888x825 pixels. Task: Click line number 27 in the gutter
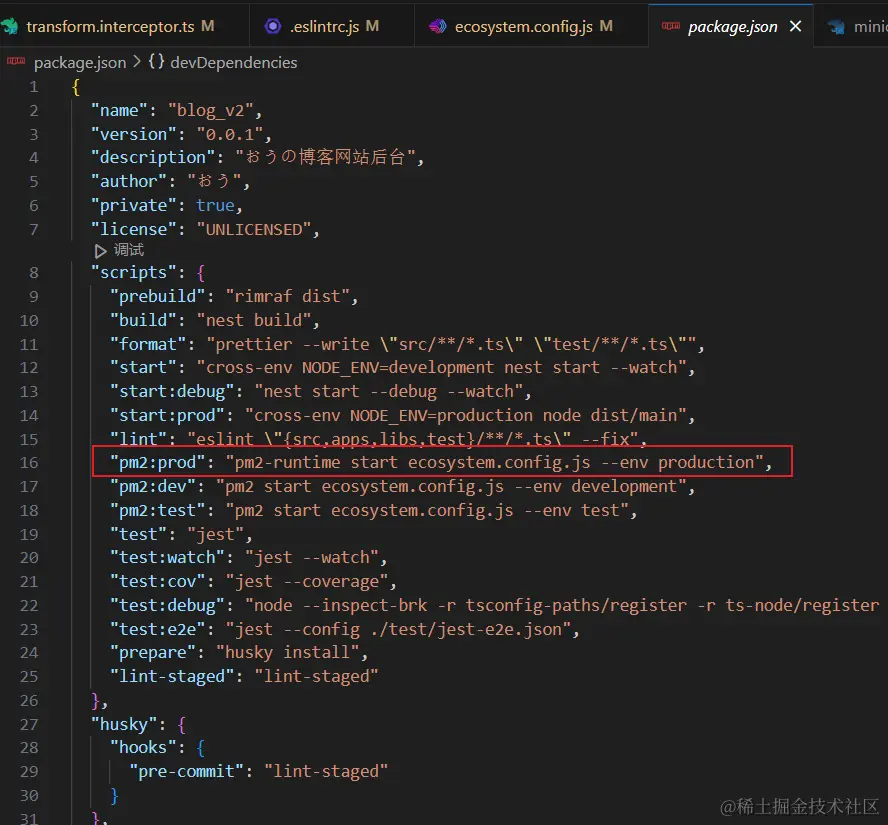[x=29, y=724]
